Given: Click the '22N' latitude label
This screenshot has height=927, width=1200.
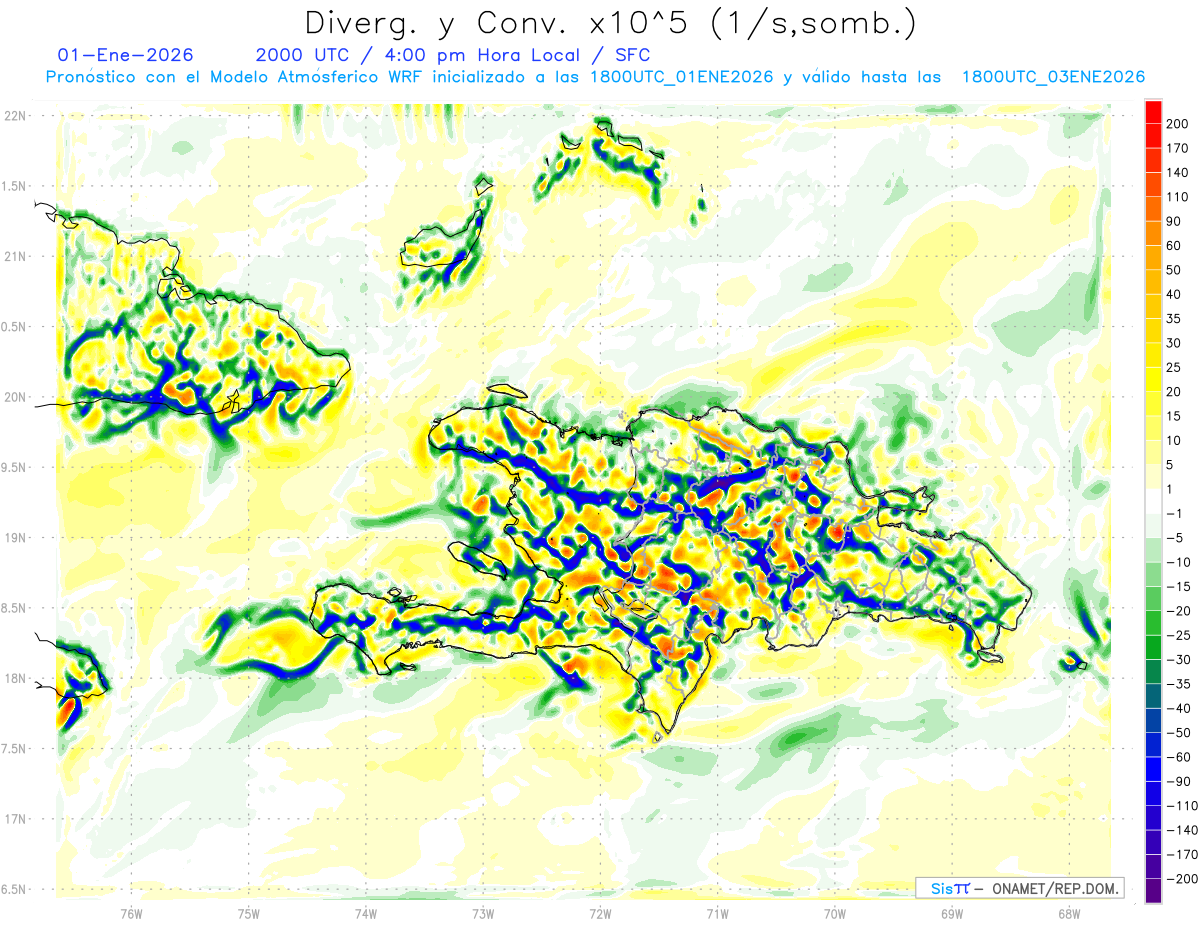Looking at the screenshot, I should click(14, 116).
